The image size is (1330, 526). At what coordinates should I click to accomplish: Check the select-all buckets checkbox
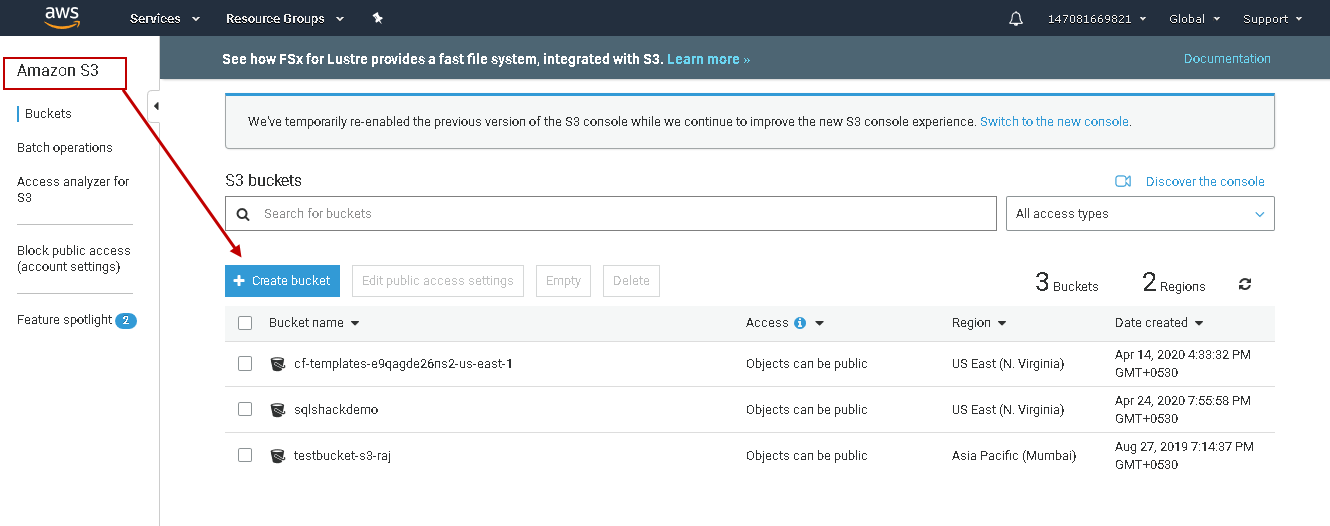click(x=245, y=323)
